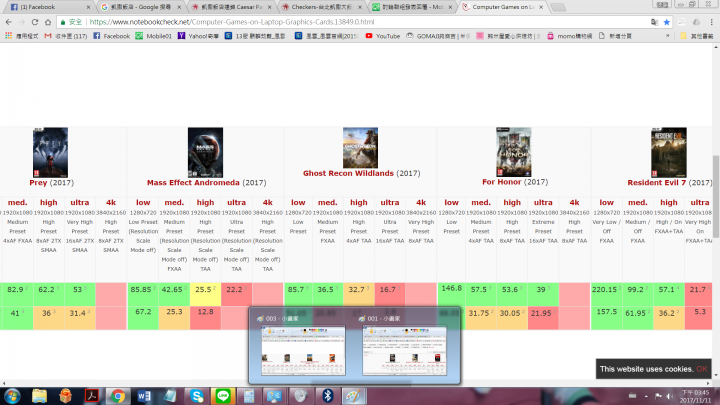Open the Ghost Recon Wildlands link
The height and width of the screenshot is (405, 720).
pos(348,173)
